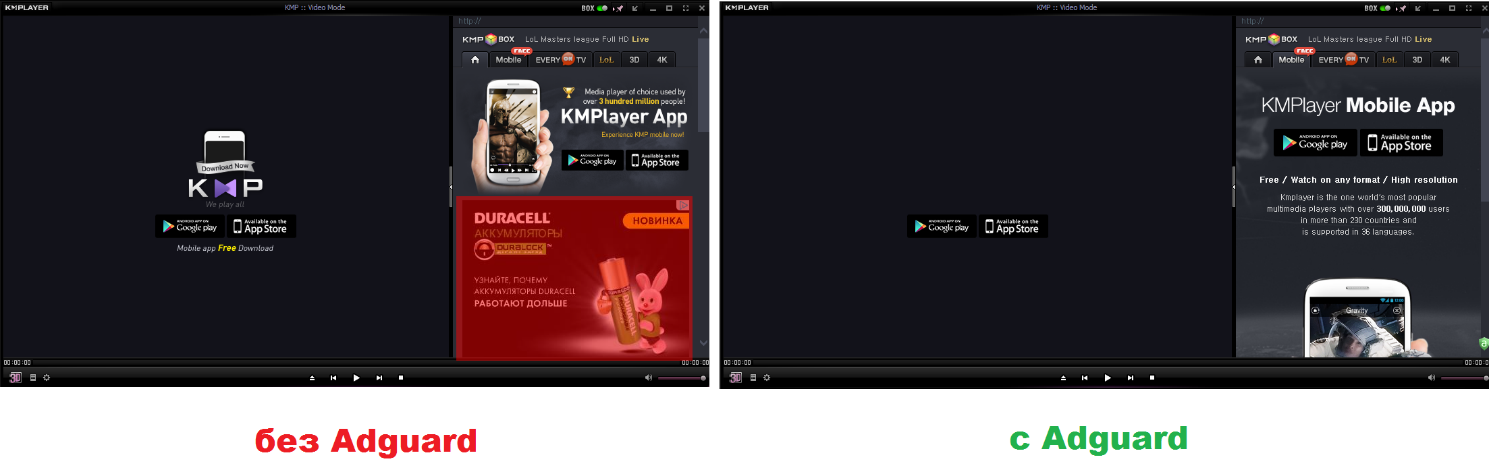Open Home tab in right KMP Box

click(1258, 59)
